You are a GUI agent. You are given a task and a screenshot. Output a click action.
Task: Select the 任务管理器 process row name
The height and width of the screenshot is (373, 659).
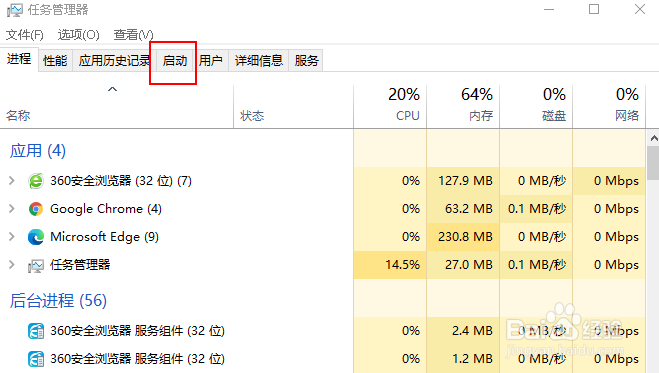coord(80,265)
